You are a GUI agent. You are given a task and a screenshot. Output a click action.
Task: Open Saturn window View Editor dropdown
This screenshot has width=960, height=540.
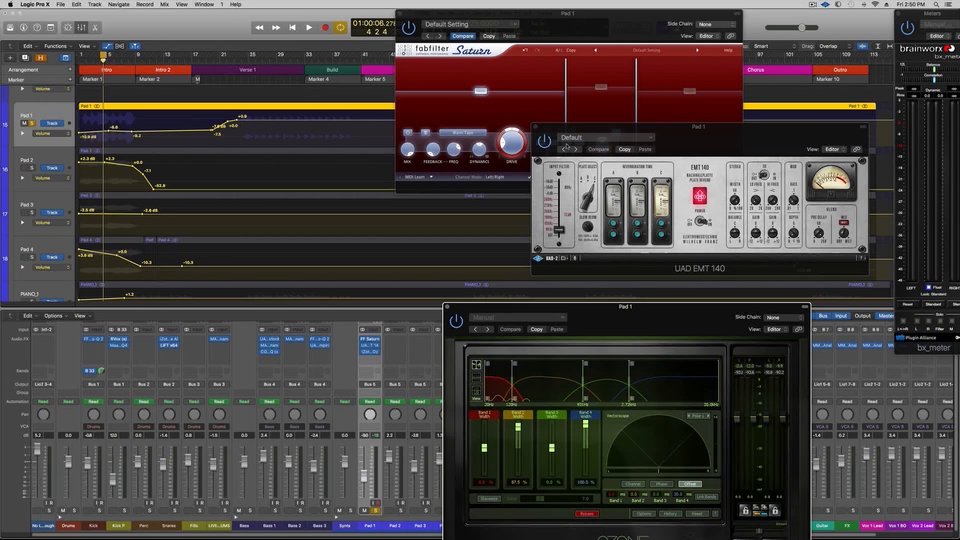pos(710,36)
